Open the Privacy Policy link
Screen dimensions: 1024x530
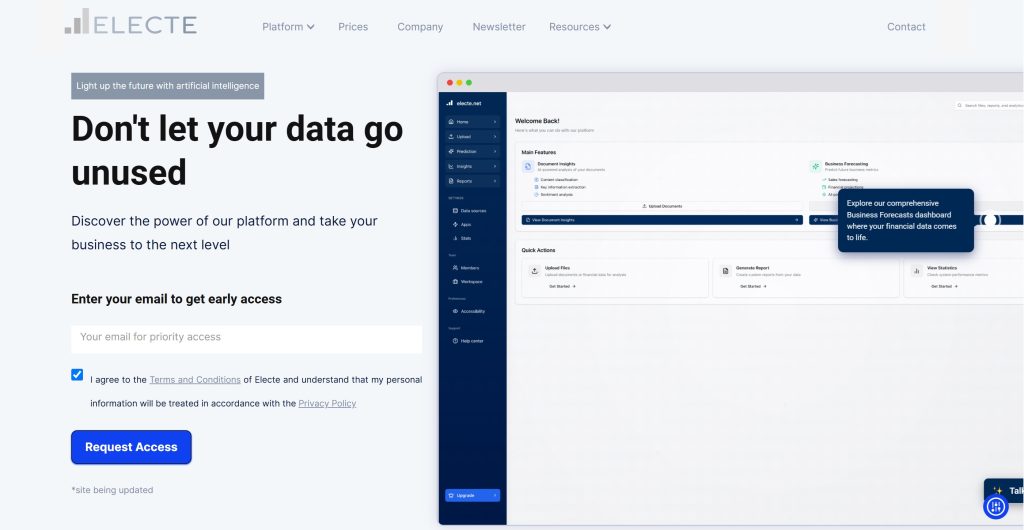[327, 404]
